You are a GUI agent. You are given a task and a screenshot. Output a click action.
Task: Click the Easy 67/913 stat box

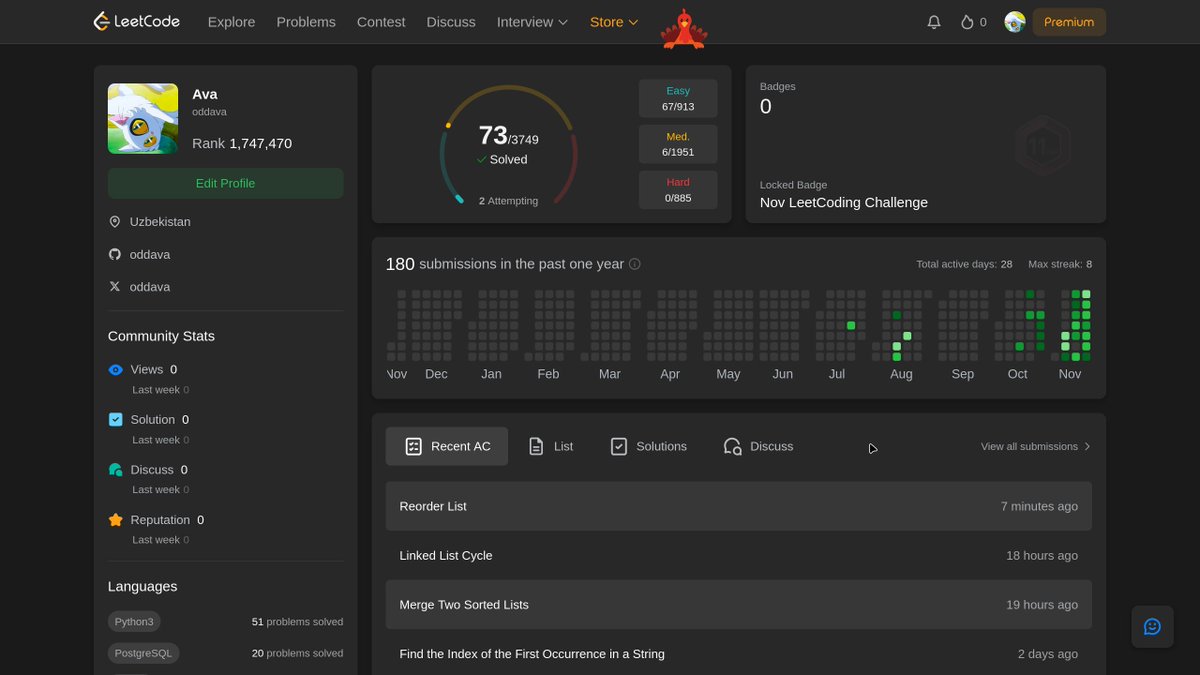[678, 98]
